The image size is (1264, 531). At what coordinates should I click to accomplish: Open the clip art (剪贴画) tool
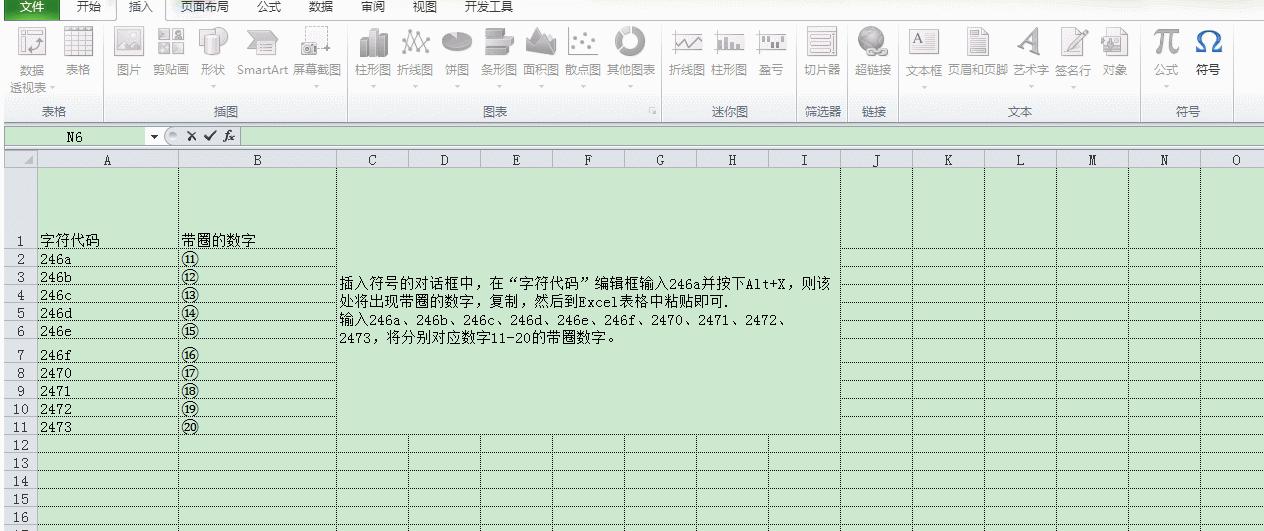click(171, 52)
